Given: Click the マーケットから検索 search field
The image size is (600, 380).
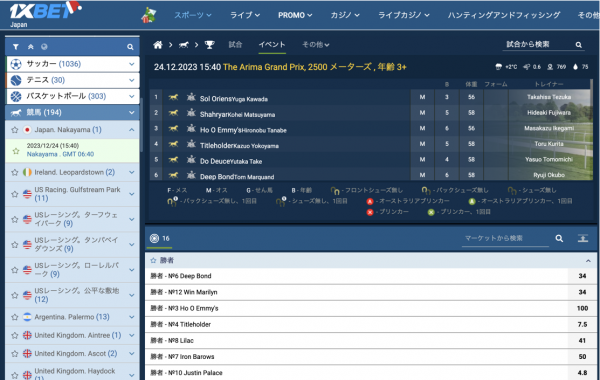Looking at the screenshot, I should [505, 238].
